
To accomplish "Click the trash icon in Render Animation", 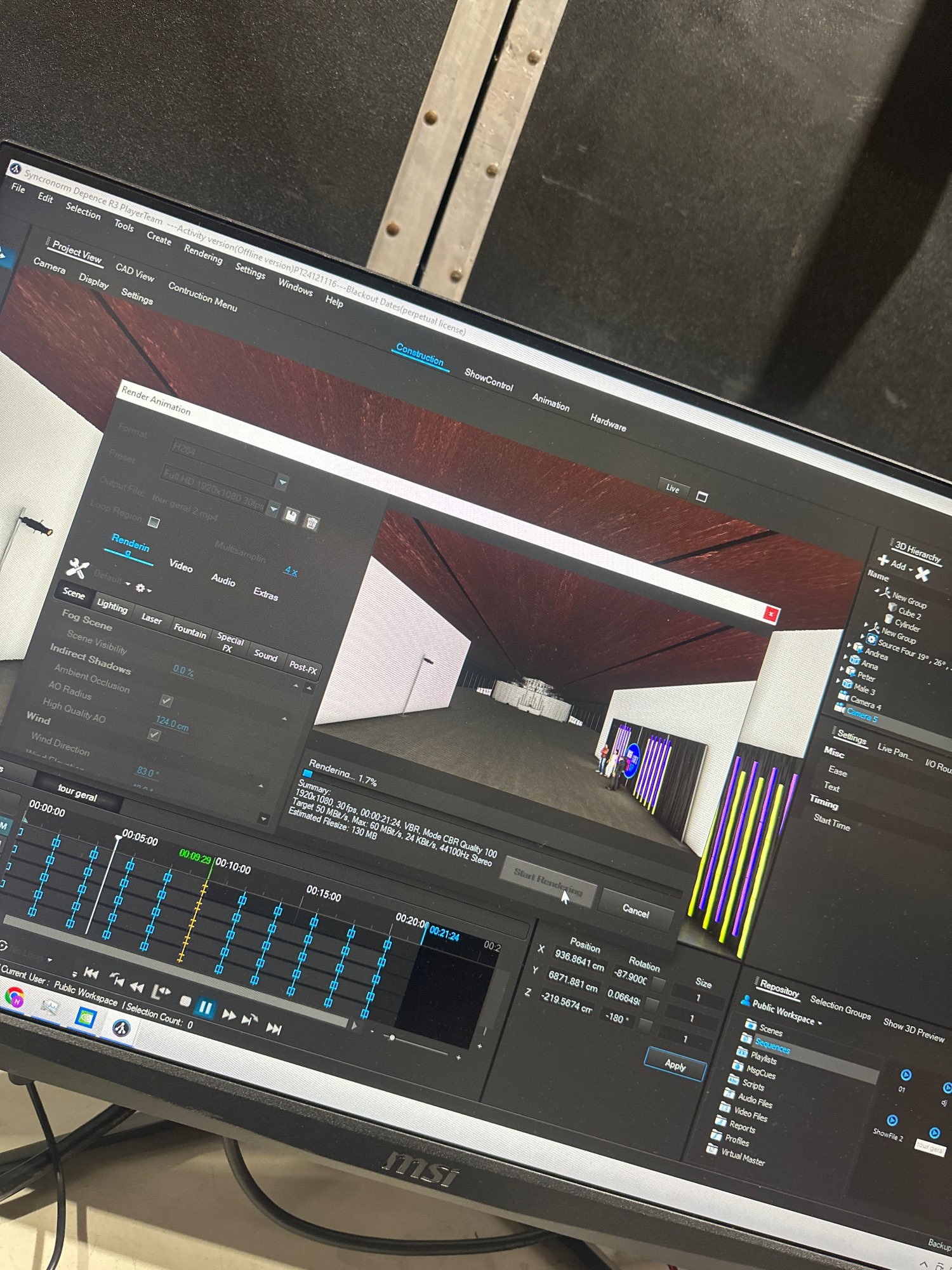I will click(x=312, y=522).
